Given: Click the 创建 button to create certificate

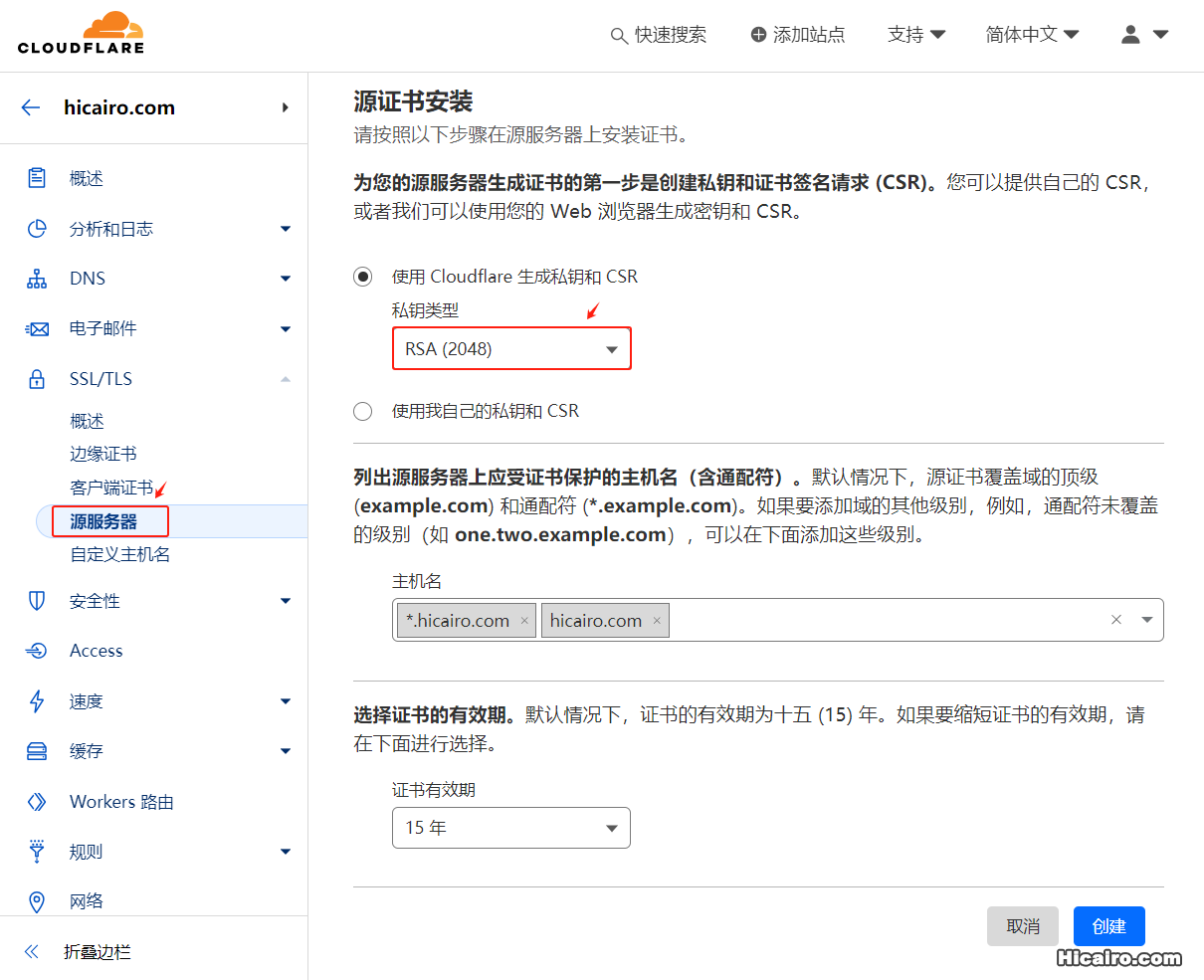Looking at the screenshot, I should 1108,925.
